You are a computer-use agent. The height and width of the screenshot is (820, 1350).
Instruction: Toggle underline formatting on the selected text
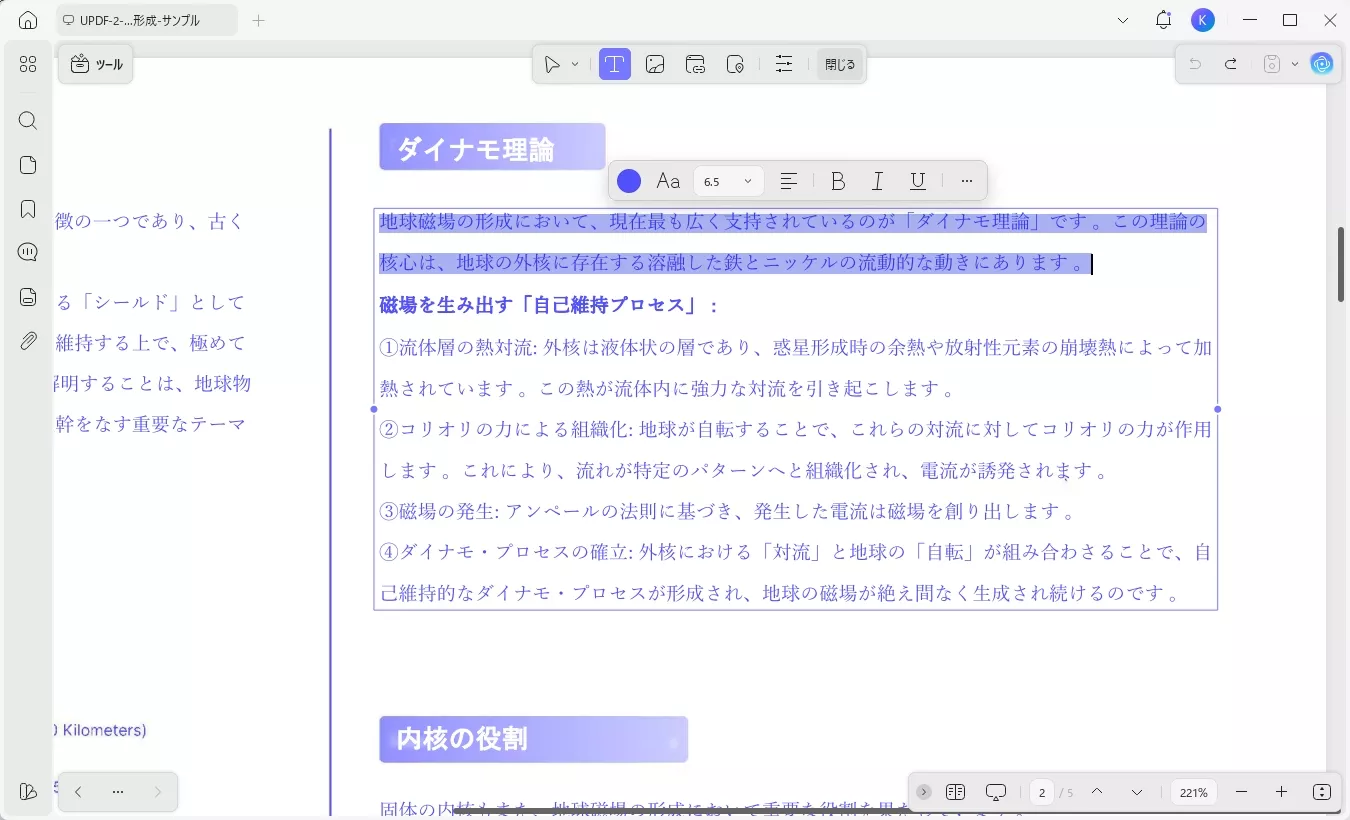(917, 181)
